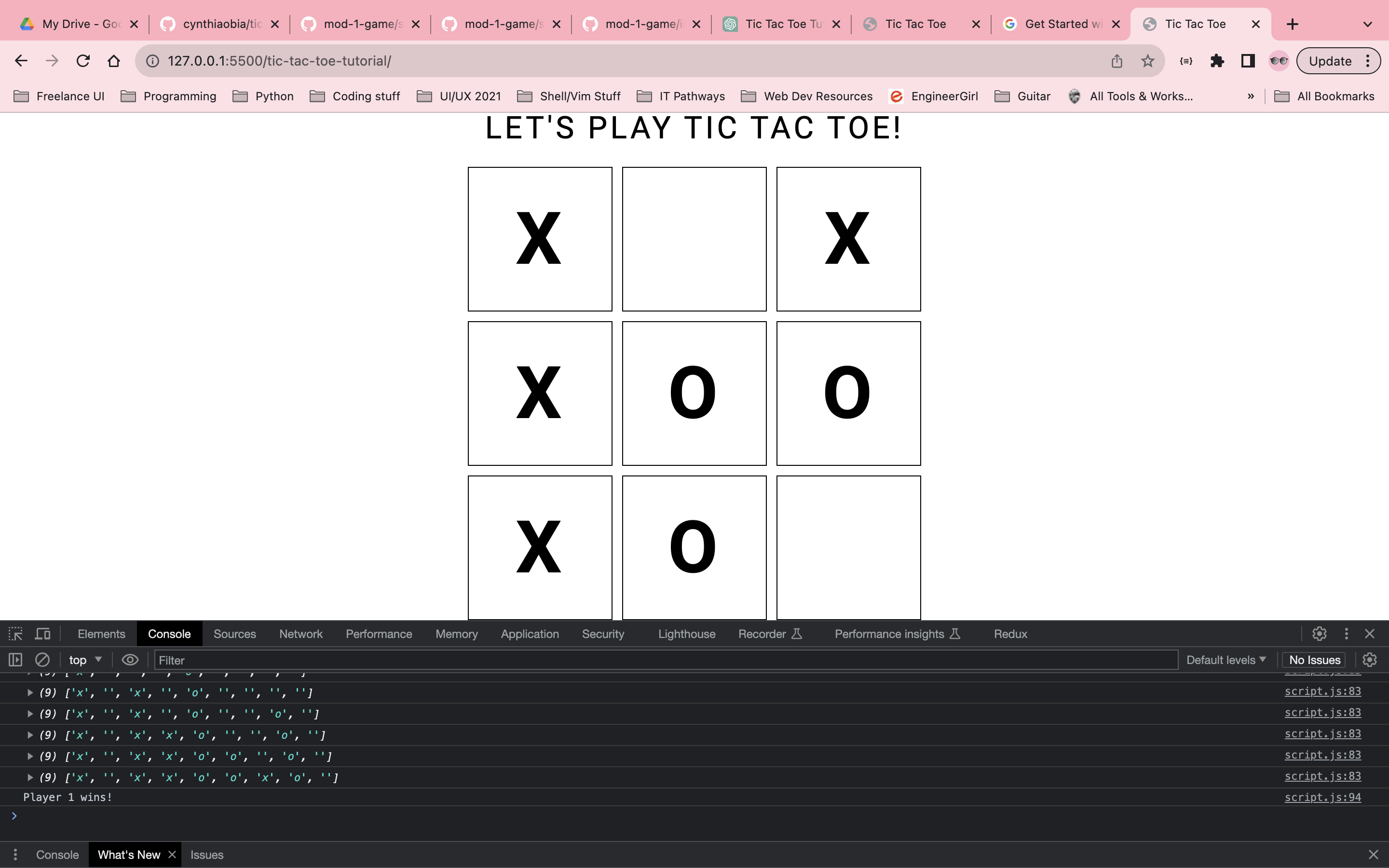Click the browser side panel icon
1389x868 pixels.
point(1248,61)
